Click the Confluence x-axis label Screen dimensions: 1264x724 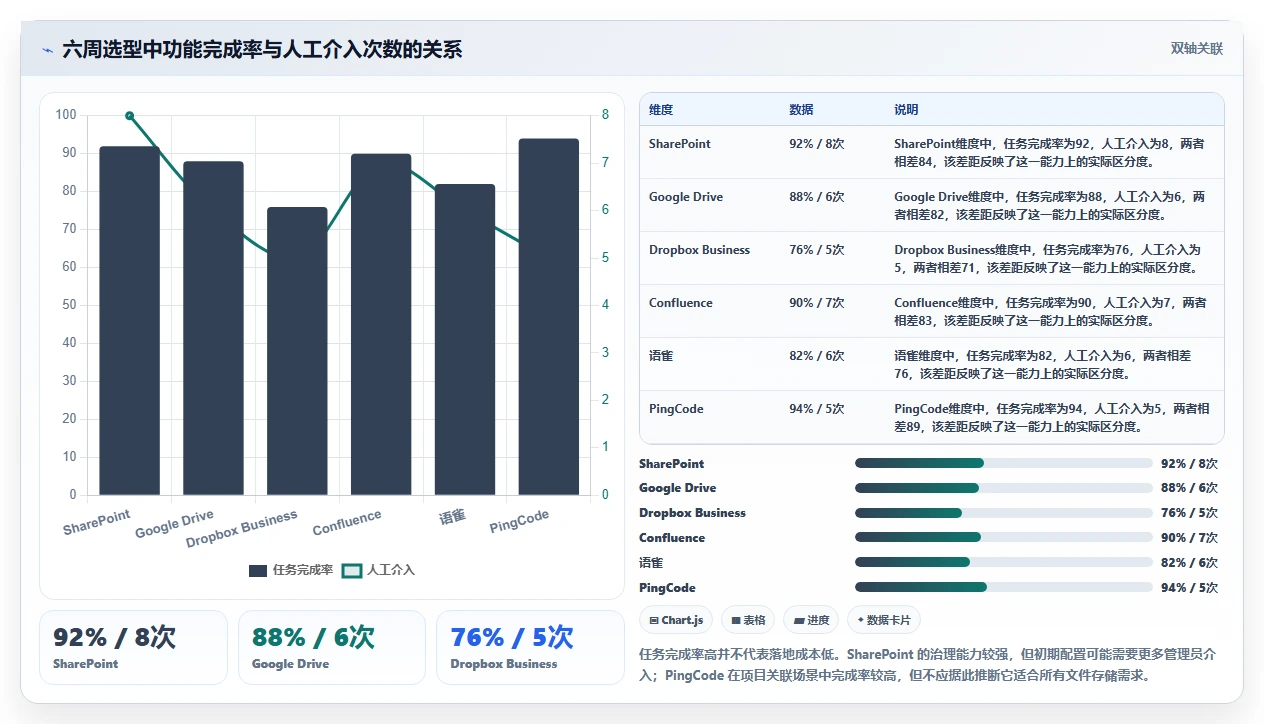click(x=347, y=522)
